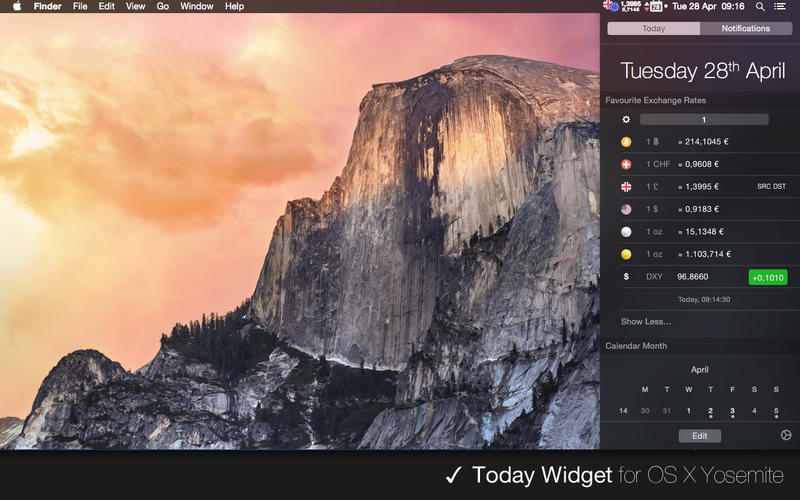This screenshot has height=500, width=800.
Task: Click the settings gear icon in exchange widget
Action: click(626, 119)
